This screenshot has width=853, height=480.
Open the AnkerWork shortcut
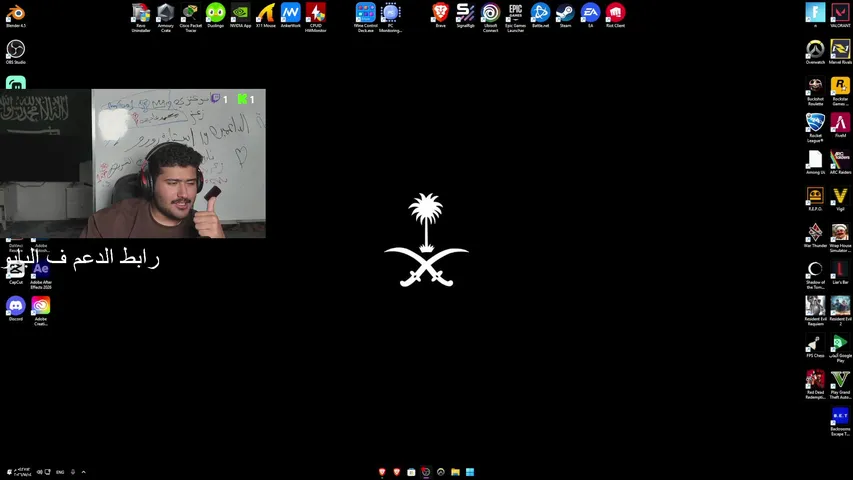290,15
